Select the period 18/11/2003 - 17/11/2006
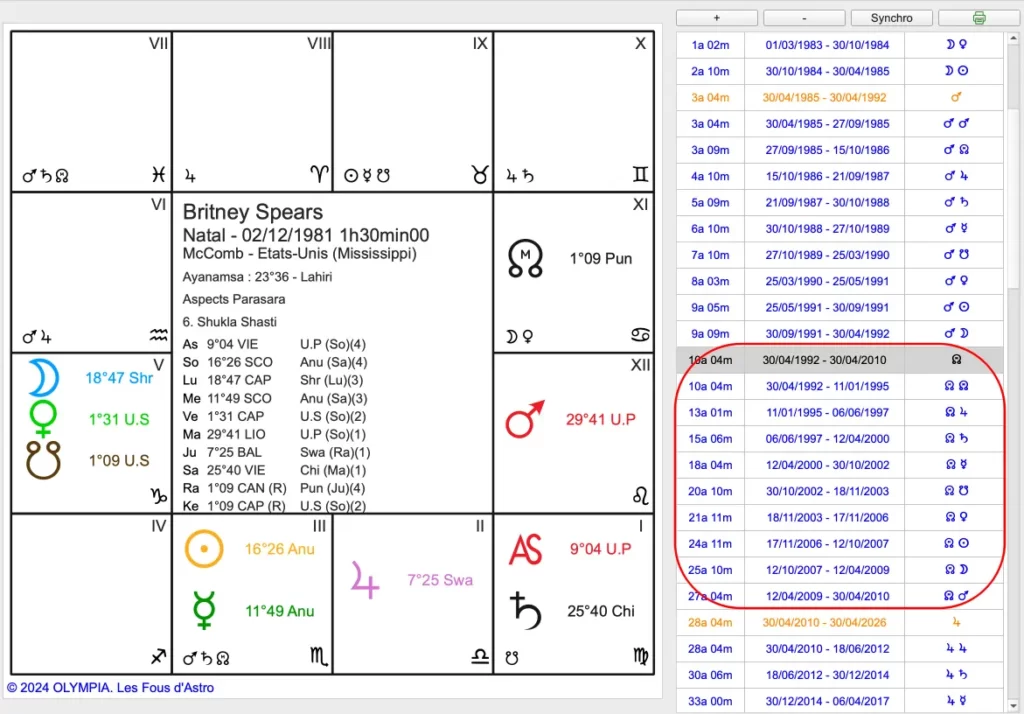Image resolution: width=1024 pixels, height=714 pixels. click(840, 517)
